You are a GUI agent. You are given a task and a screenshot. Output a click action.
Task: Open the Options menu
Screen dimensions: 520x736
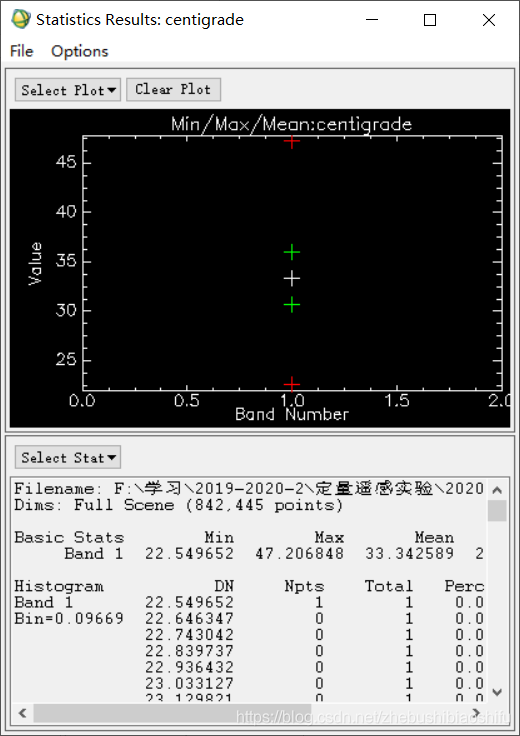tap(80, 51)
